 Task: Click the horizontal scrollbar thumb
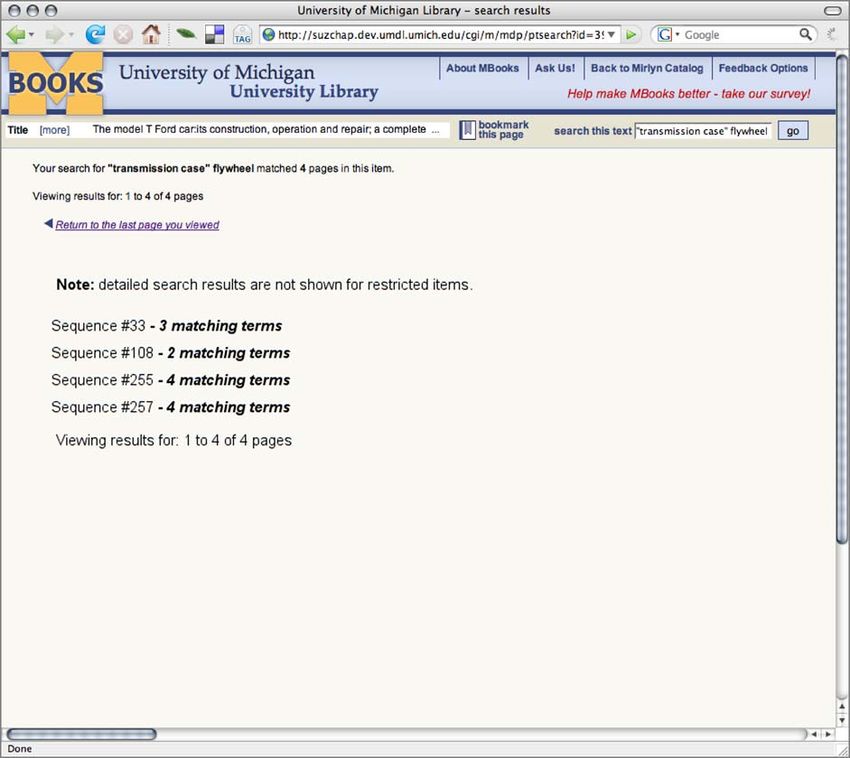coord(81,734)
